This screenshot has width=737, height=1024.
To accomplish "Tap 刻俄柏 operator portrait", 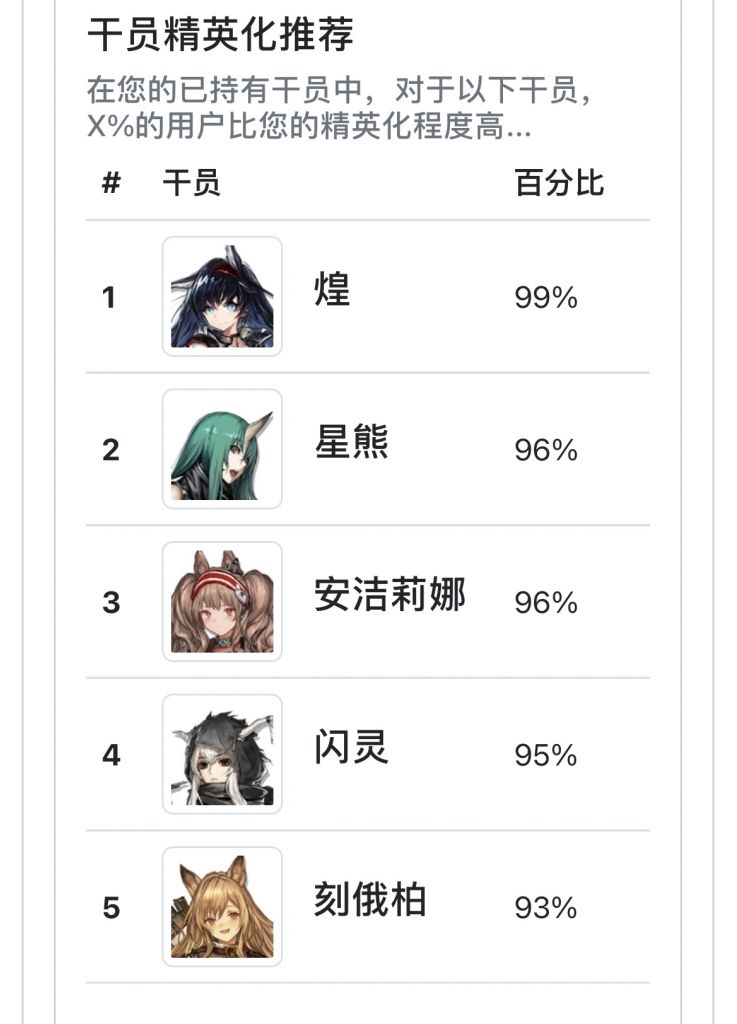I will 222,907.
